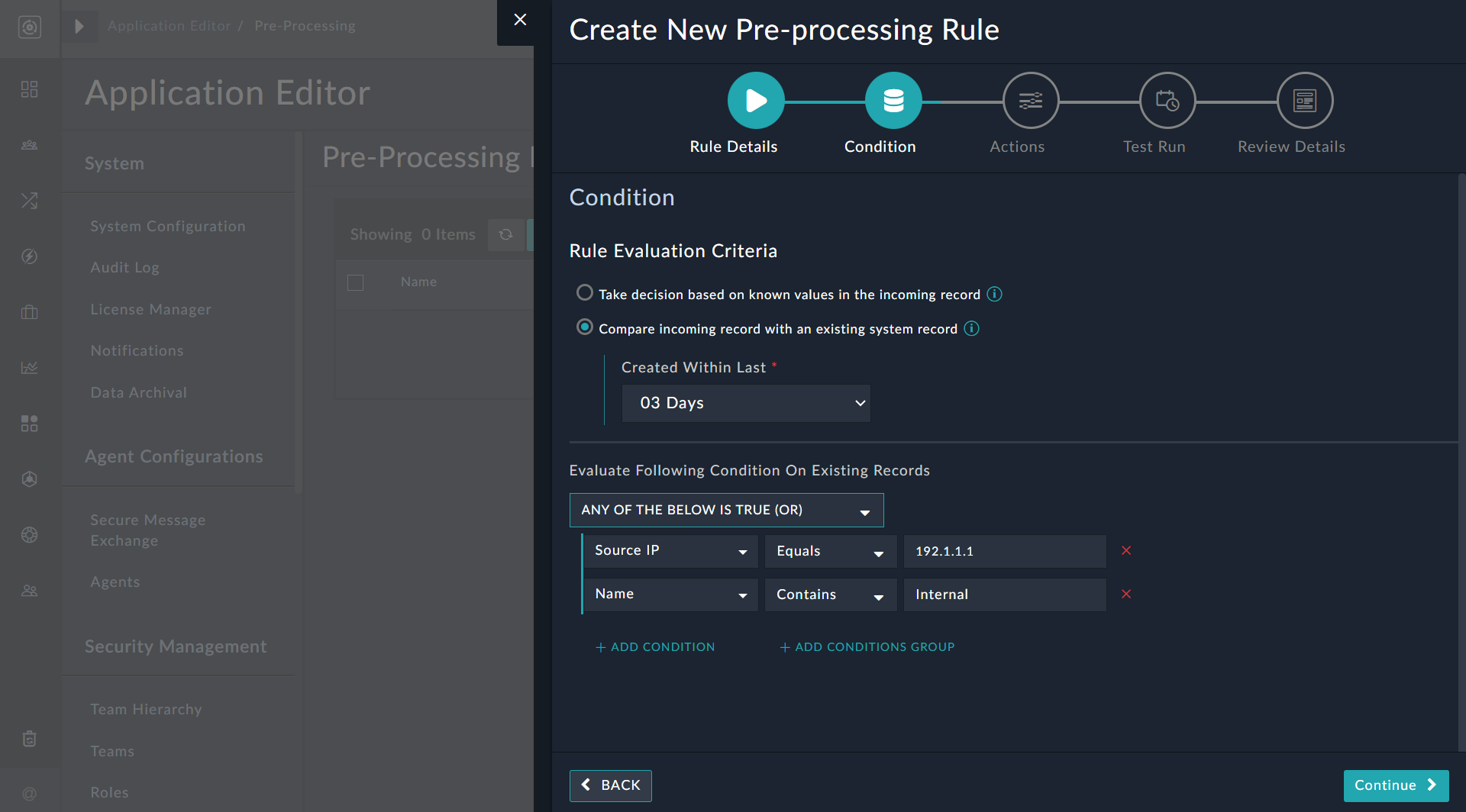This screenshot has height=812, width=1466.
Task: Change ANY OF THE BELOW IS TRUE operator
Action: (x=726, y=510)
